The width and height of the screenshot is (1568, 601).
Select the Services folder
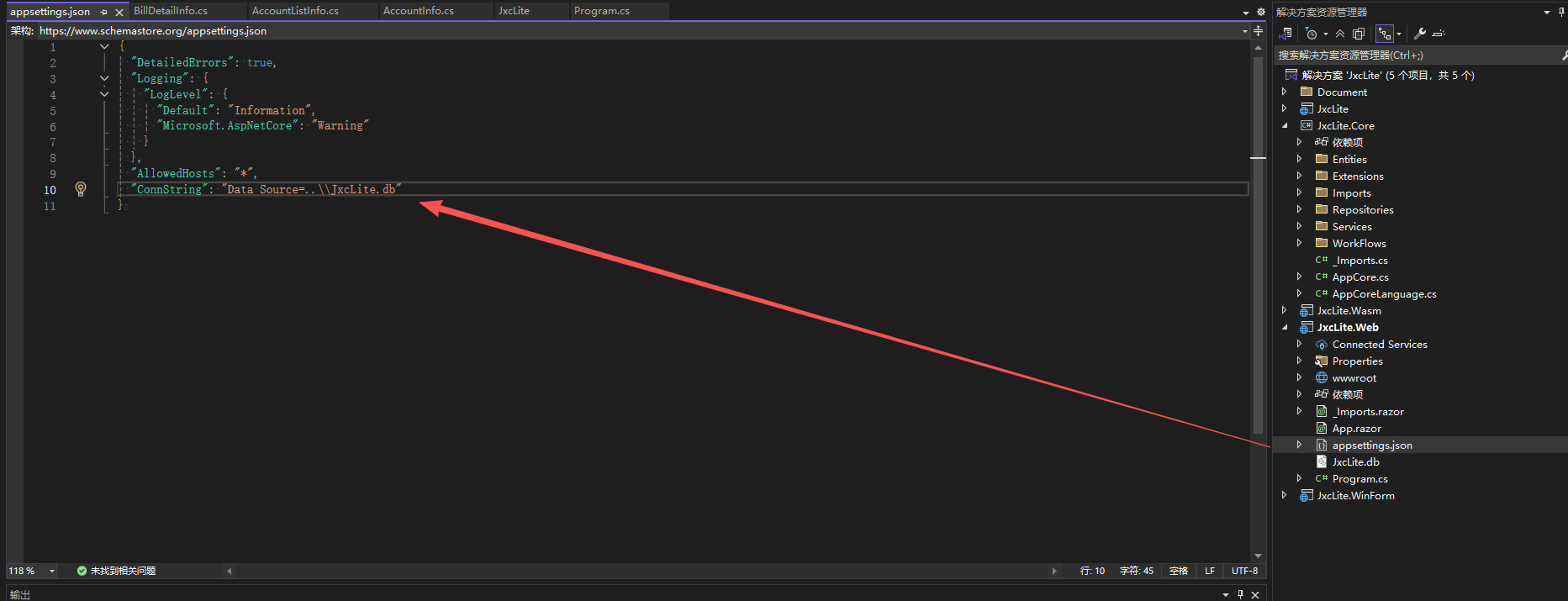coord(1352,226)
